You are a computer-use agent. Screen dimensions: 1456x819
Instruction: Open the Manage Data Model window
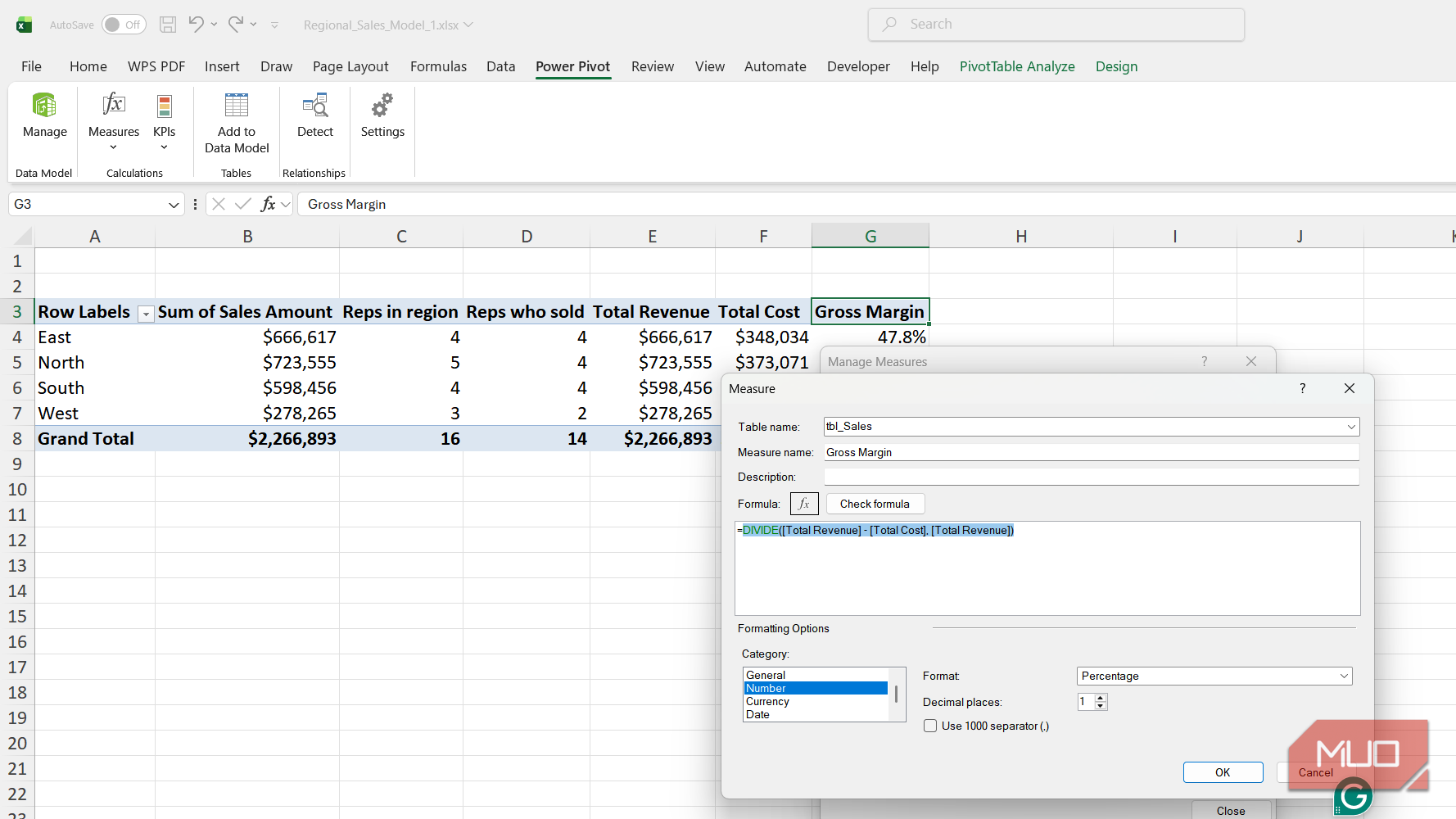coord(45,116)
